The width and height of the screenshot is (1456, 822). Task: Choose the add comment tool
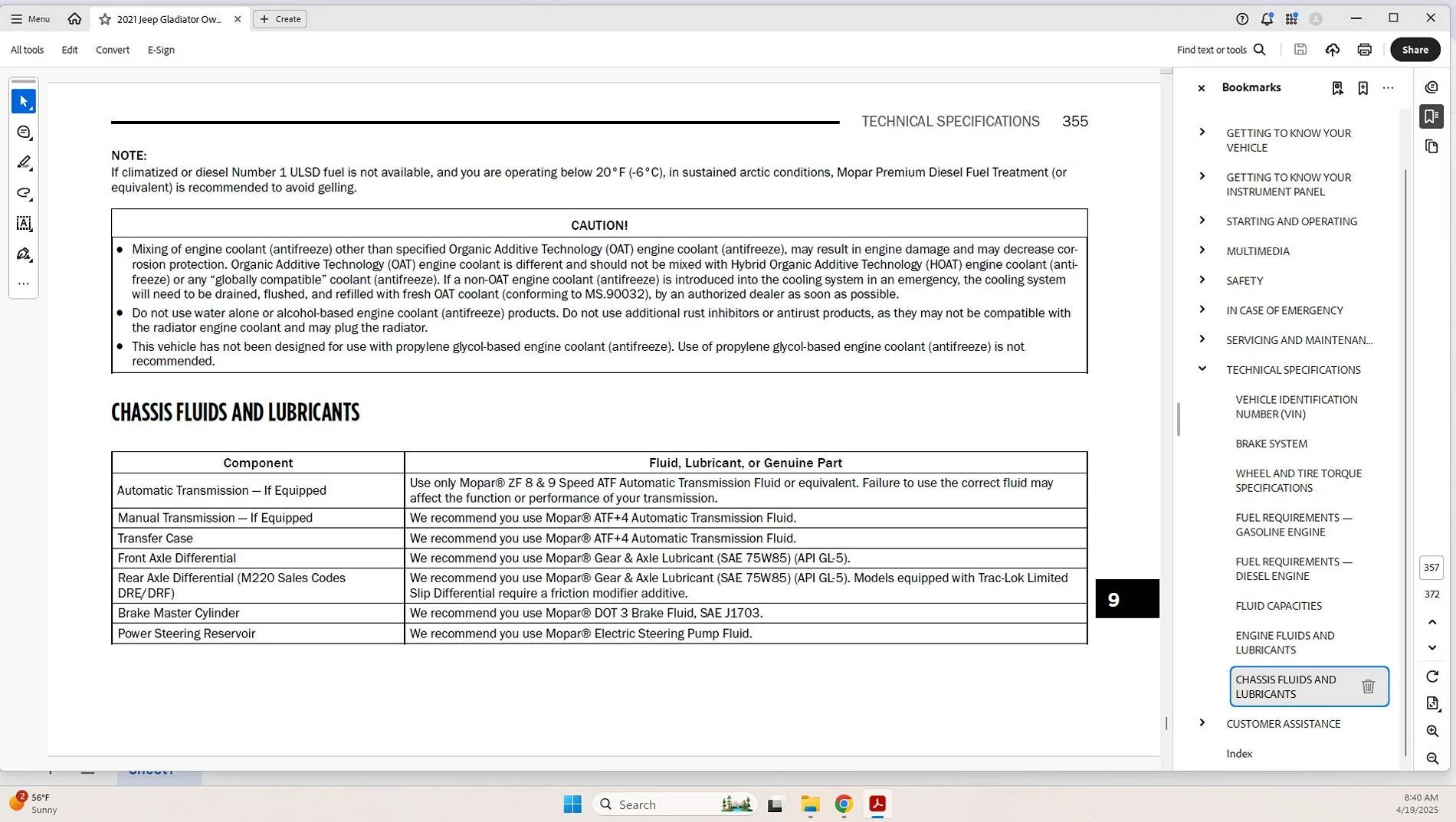tap(24, 133)
